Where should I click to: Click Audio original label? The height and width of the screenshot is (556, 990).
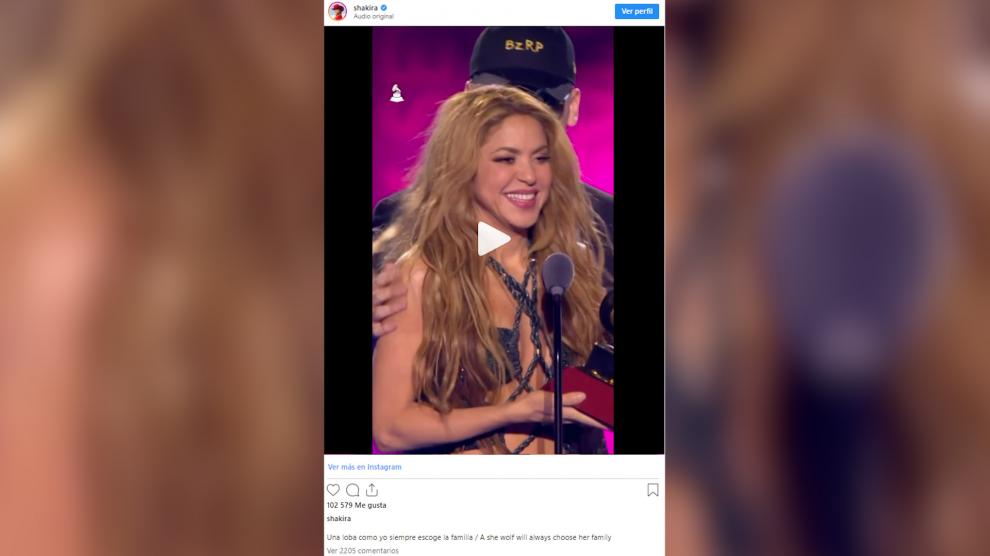click(373, 16)
